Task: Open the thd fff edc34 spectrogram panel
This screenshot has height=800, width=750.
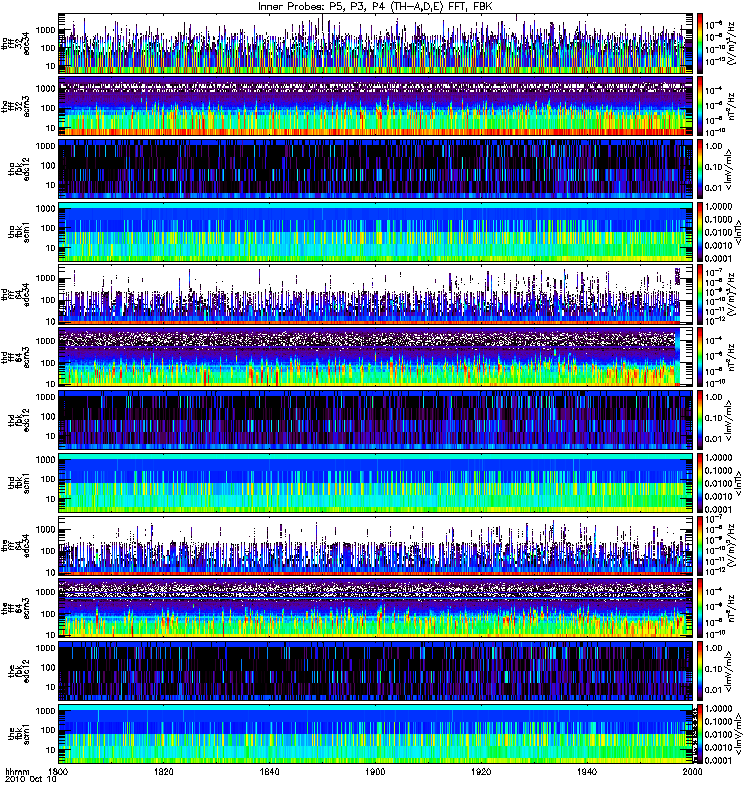Action: 376,294
